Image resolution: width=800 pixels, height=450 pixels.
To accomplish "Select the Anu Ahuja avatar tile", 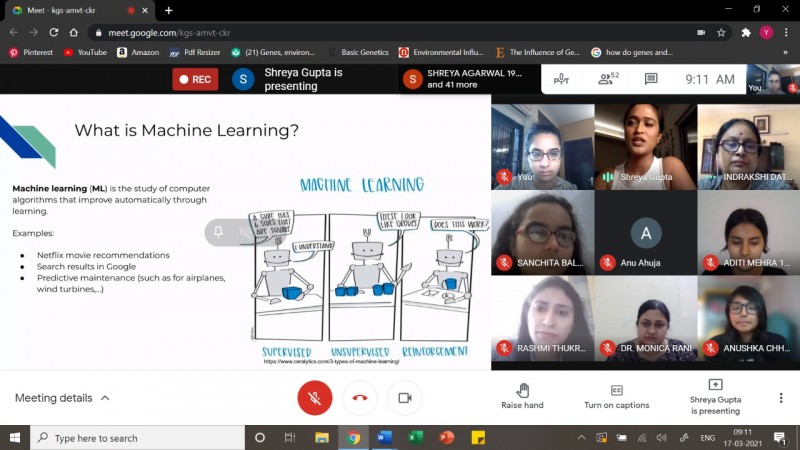I will [645, 233].
